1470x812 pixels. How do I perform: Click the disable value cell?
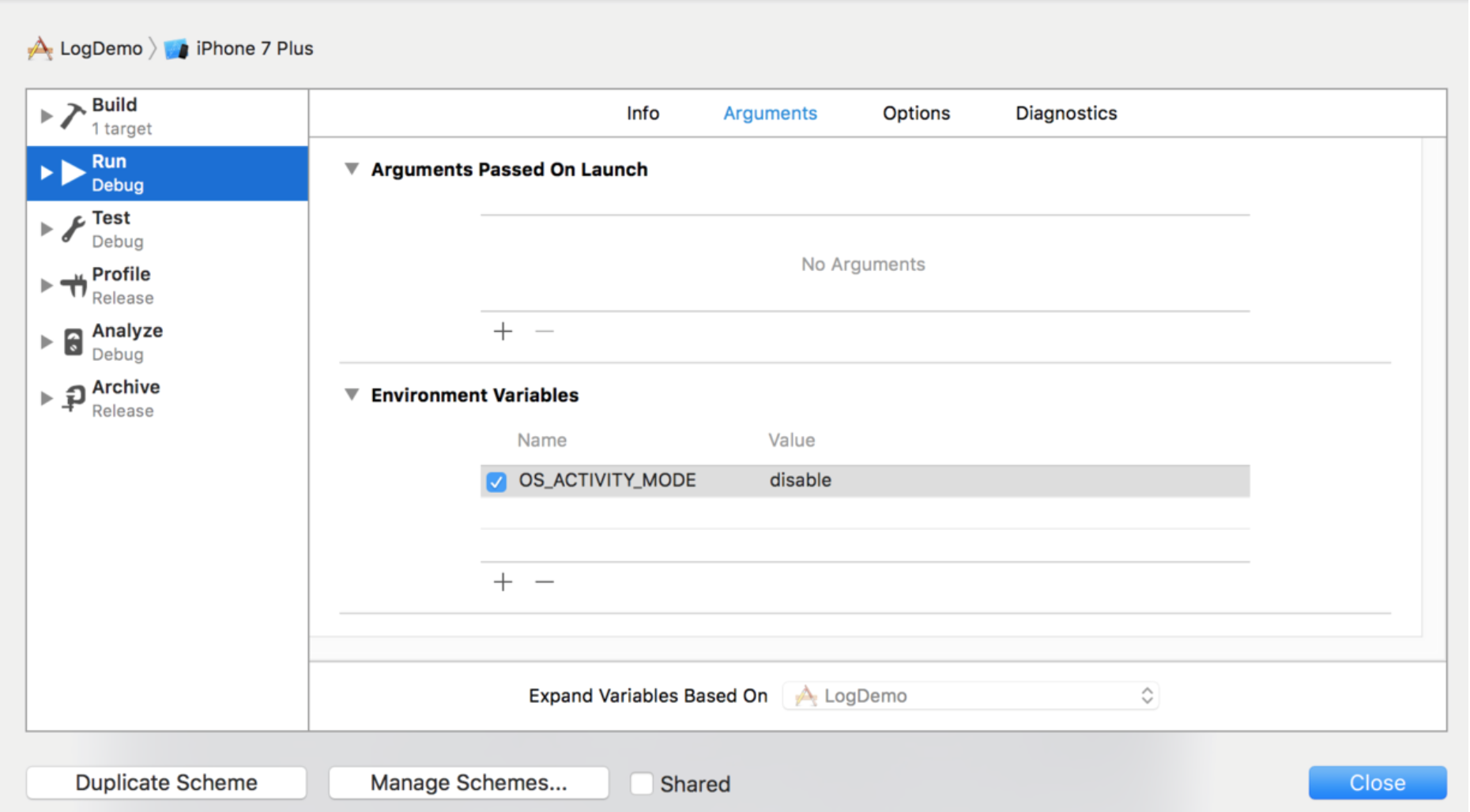pyautogui.click(x=801, y=481)
